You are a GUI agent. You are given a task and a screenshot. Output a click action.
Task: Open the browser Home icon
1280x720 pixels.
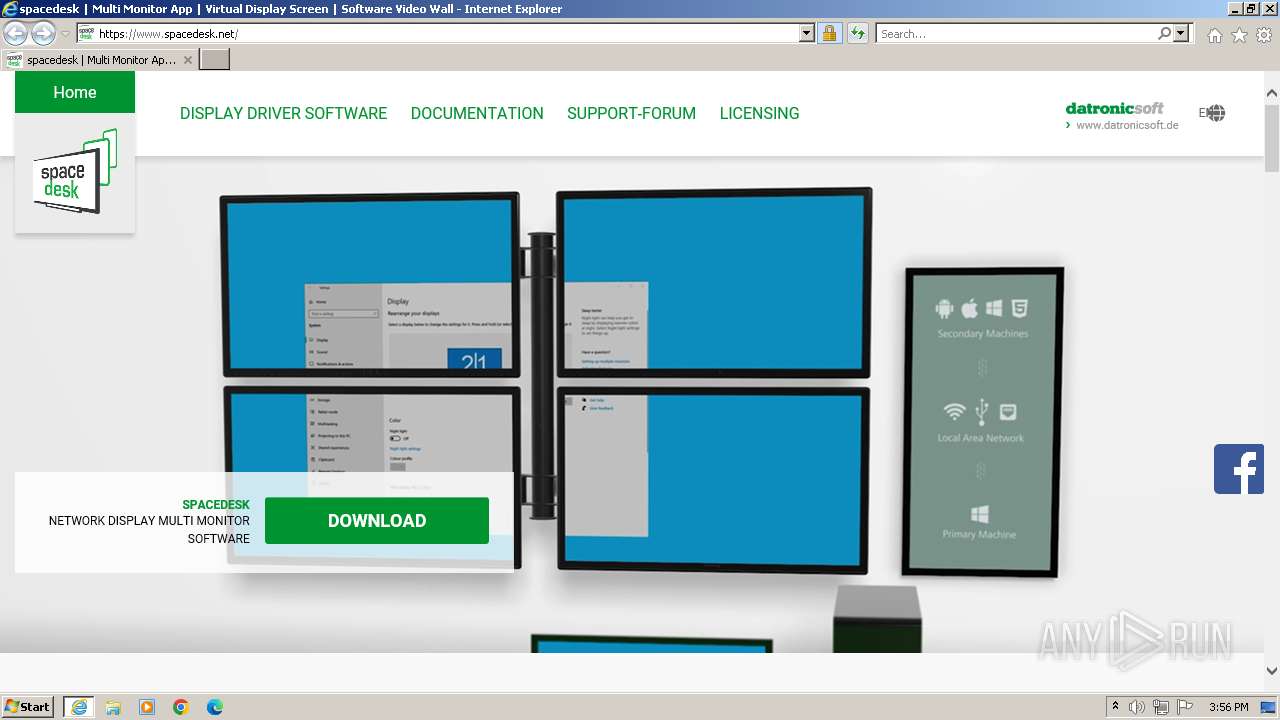click(x=1214, y=35)
